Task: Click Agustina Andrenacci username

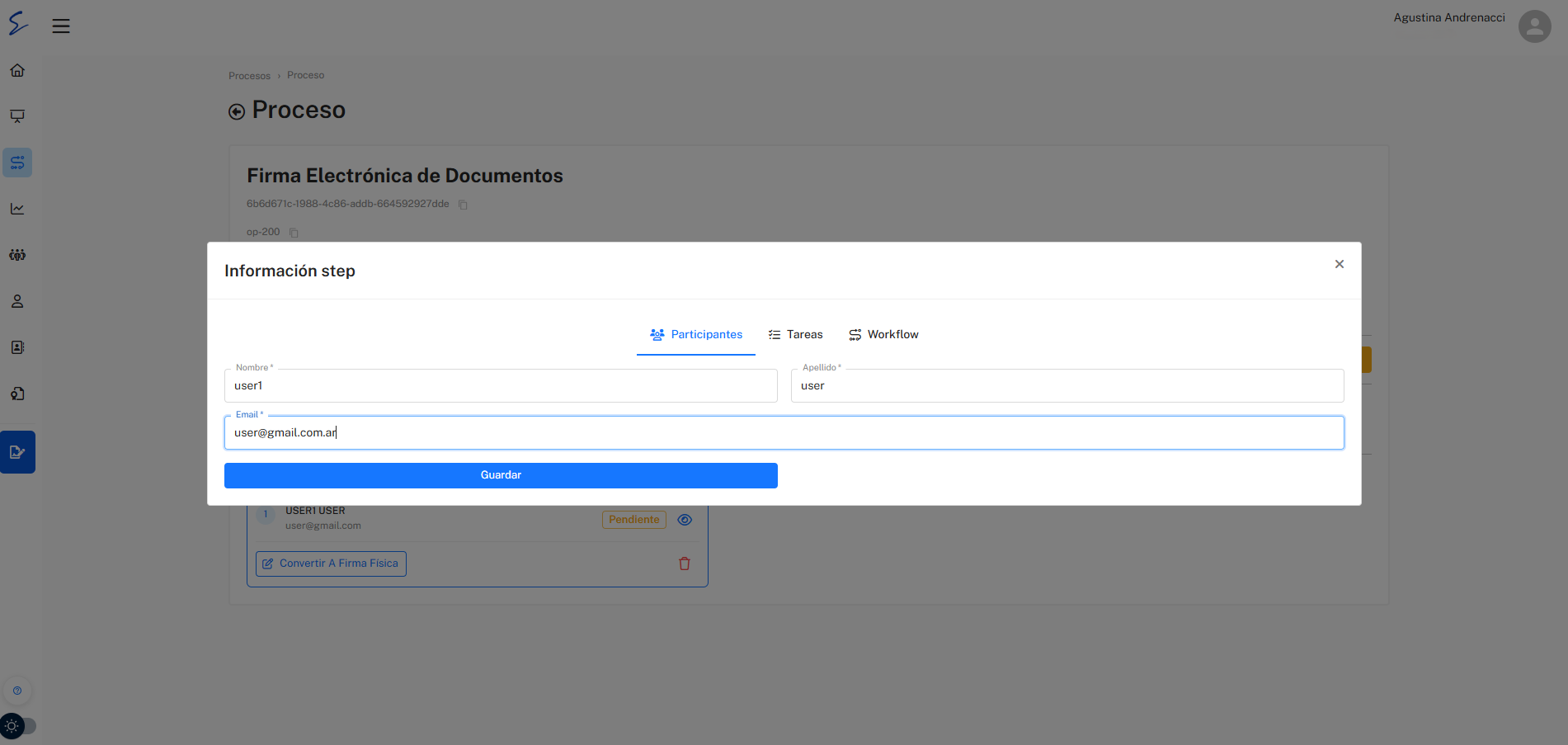Action: click(1449, 18)
